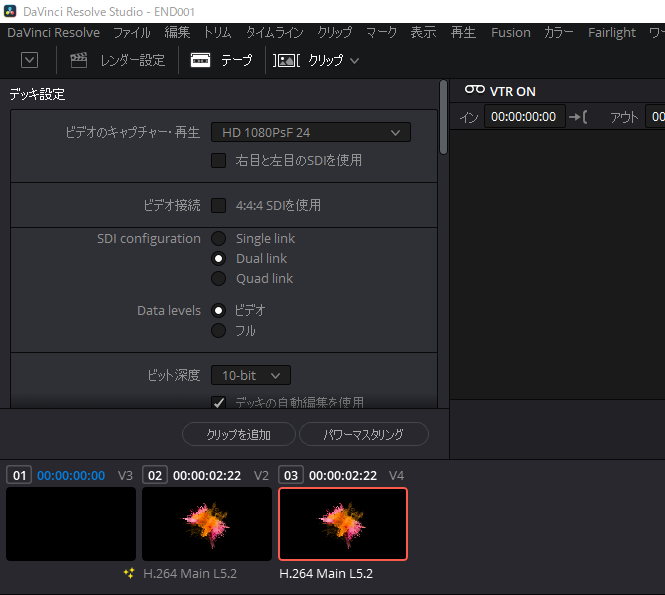
Task: Click the checkmark dropdown icon at top left
Action: click(x=29, y=60)
